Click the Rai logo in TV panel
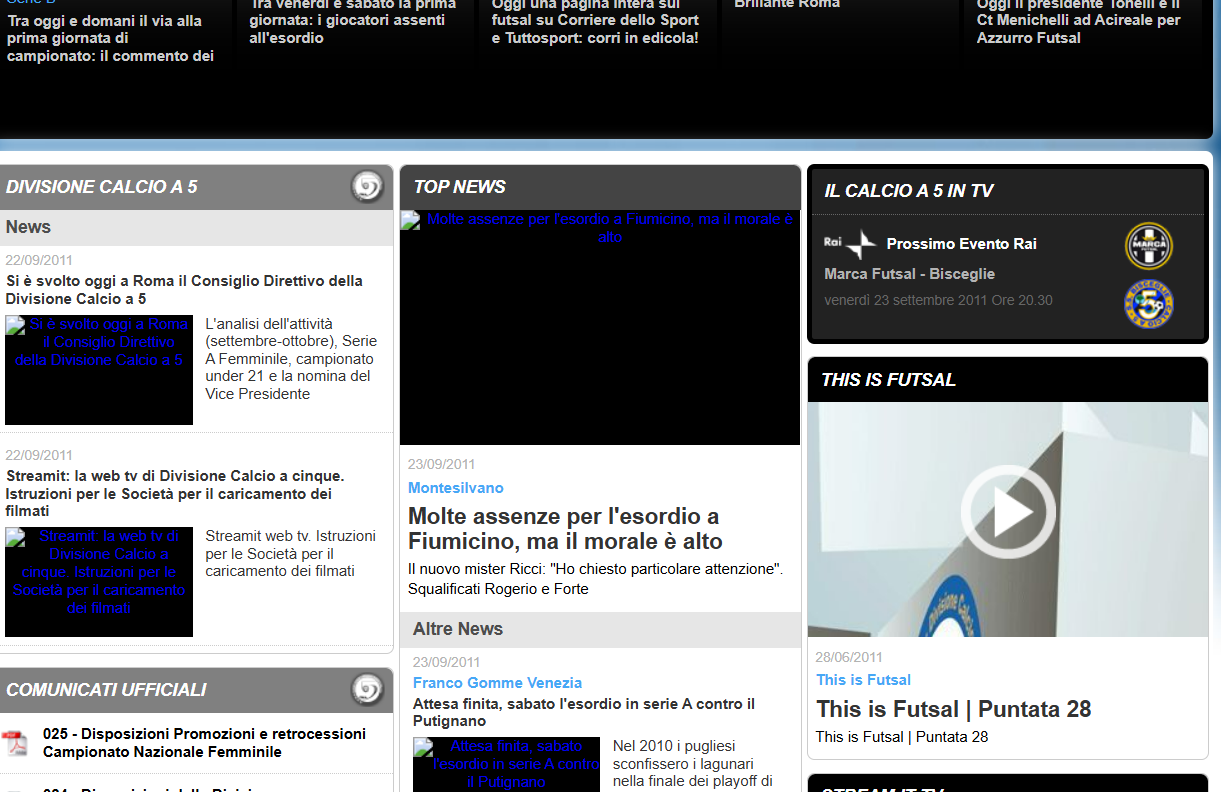Image resolution: width=1221 pixels, height=792 pixels. coord(849,244)
